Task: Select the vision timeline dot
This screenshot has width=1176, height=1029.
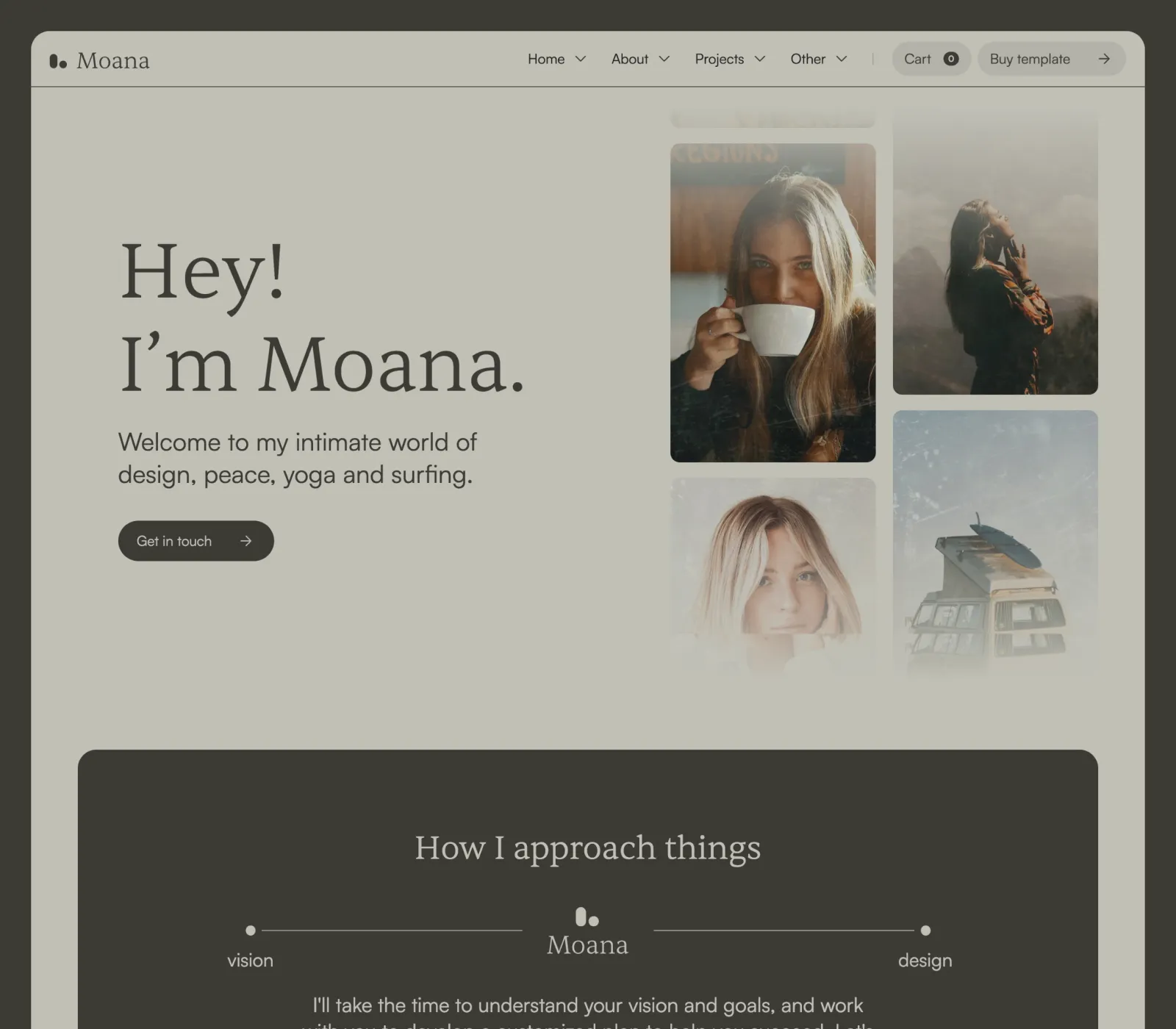Action: click(x=251, y=931)
